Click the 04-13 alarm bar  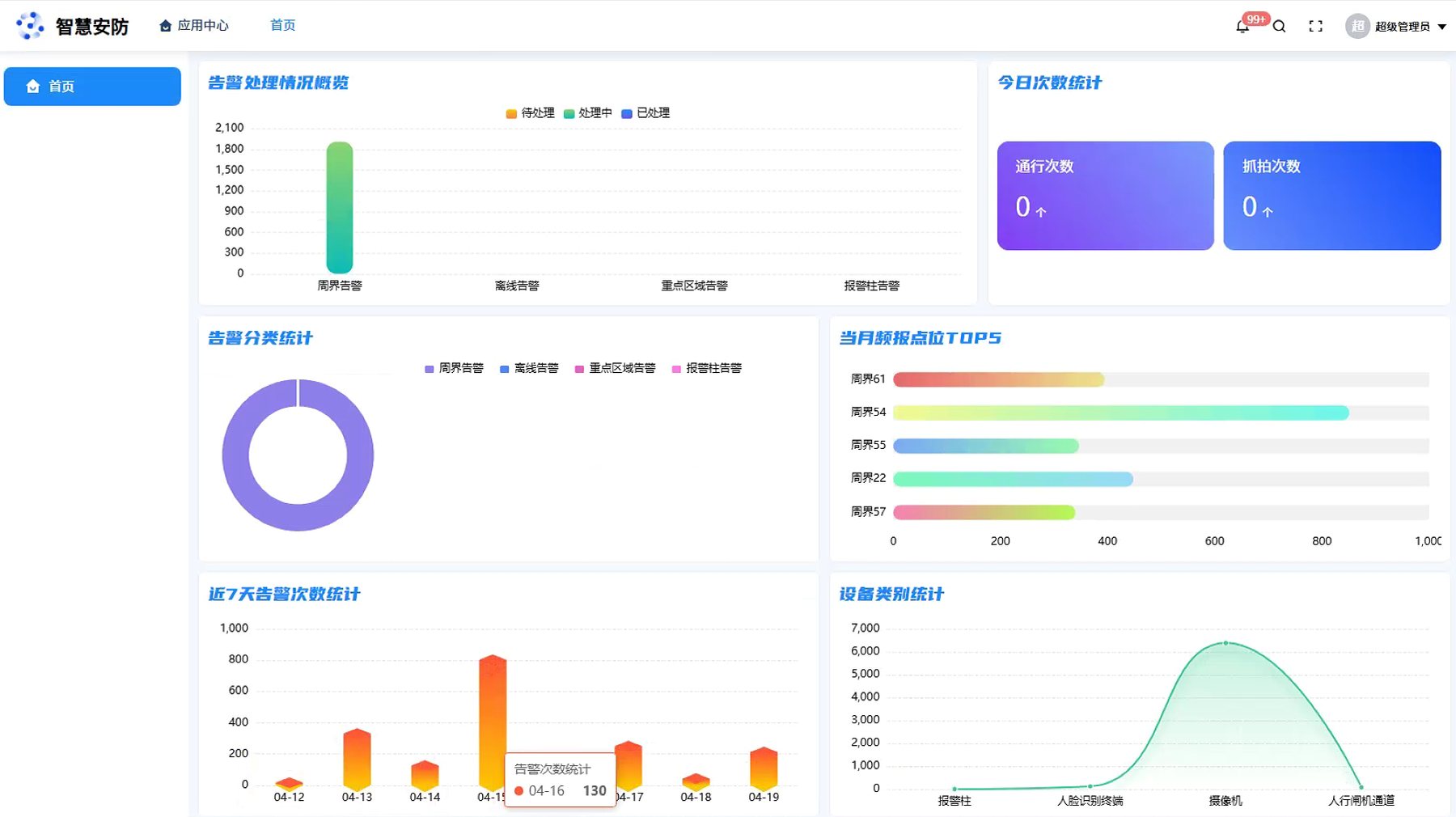click(x=357, y=760)
